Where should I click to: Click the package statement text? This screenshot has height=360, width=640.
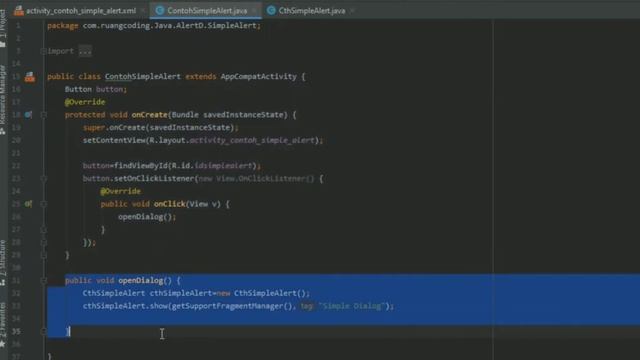click(154, 26)
